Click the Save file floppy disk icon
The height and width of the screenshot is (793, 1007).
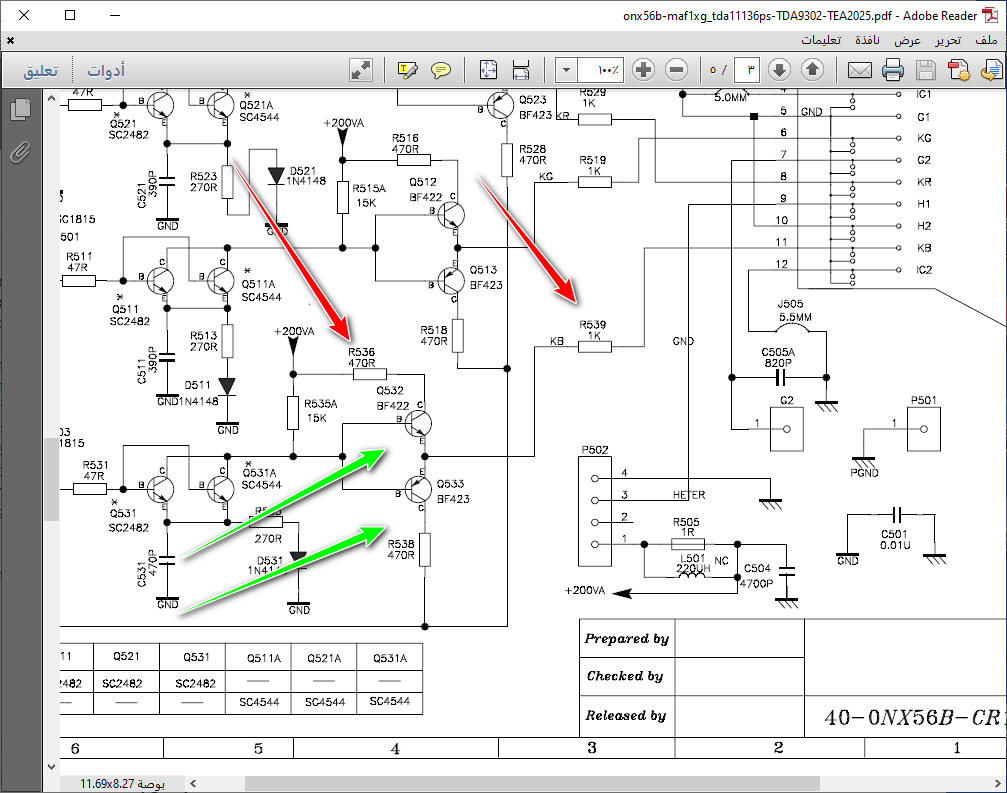click(926, 70)
